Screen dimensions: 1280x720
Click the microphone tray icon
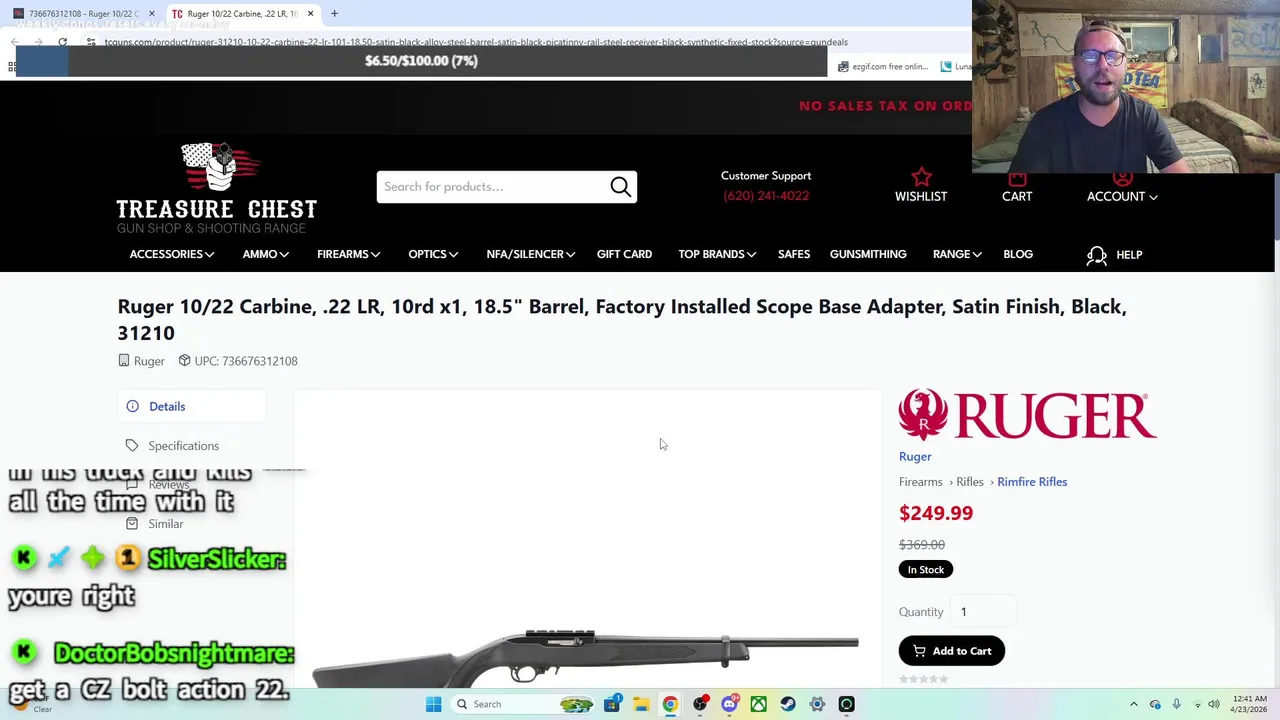pos(1176,704)
